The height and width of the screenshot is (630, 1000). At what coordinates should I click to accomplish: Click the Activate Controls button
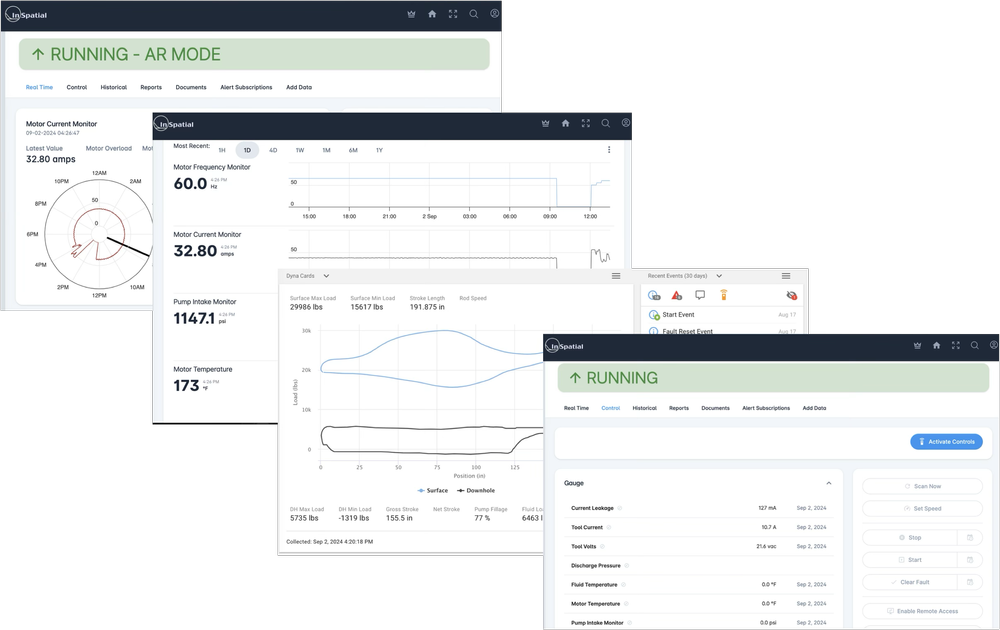(946, 441)
